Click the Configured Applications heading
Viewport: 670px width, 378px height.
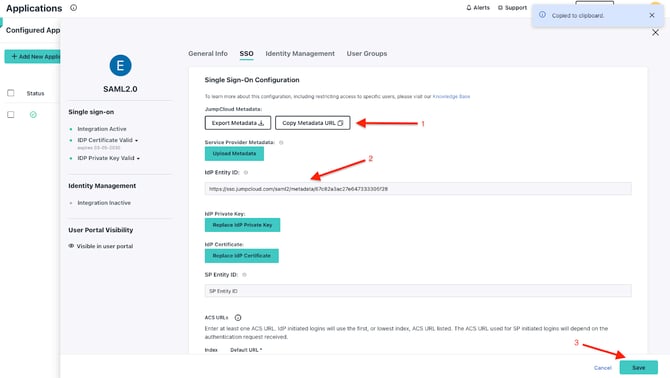tap(33, 30)
